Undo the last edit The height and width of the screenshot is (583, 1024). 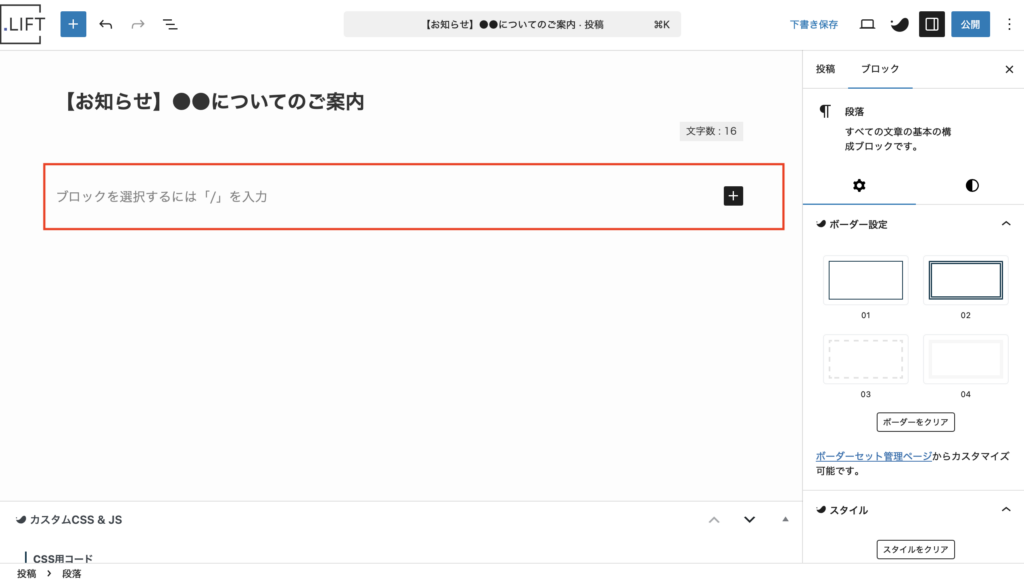coord(106,24)
